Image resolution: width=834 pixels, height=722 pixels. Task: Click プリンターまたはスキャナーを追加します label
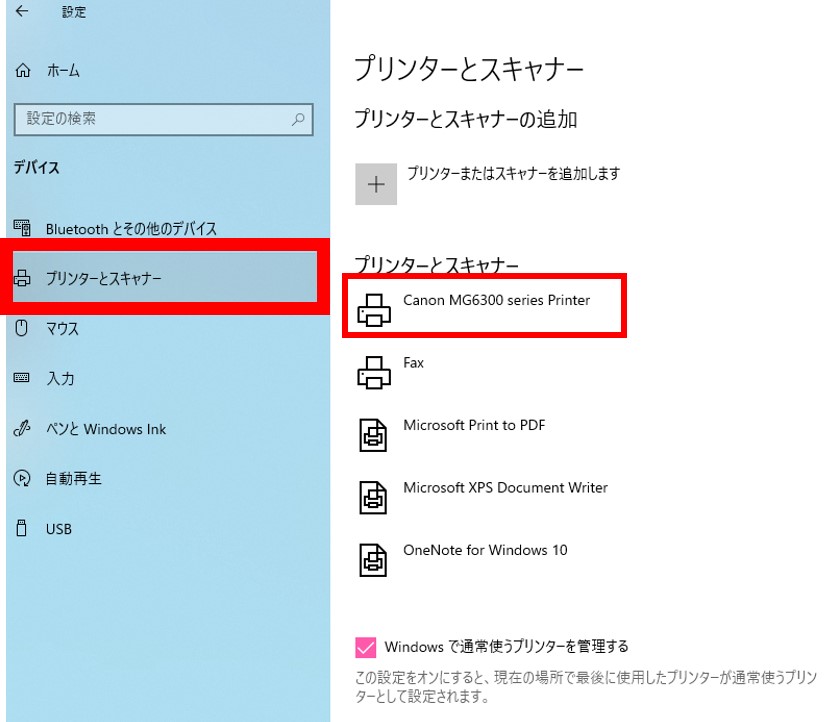click(x=514, y=173)
